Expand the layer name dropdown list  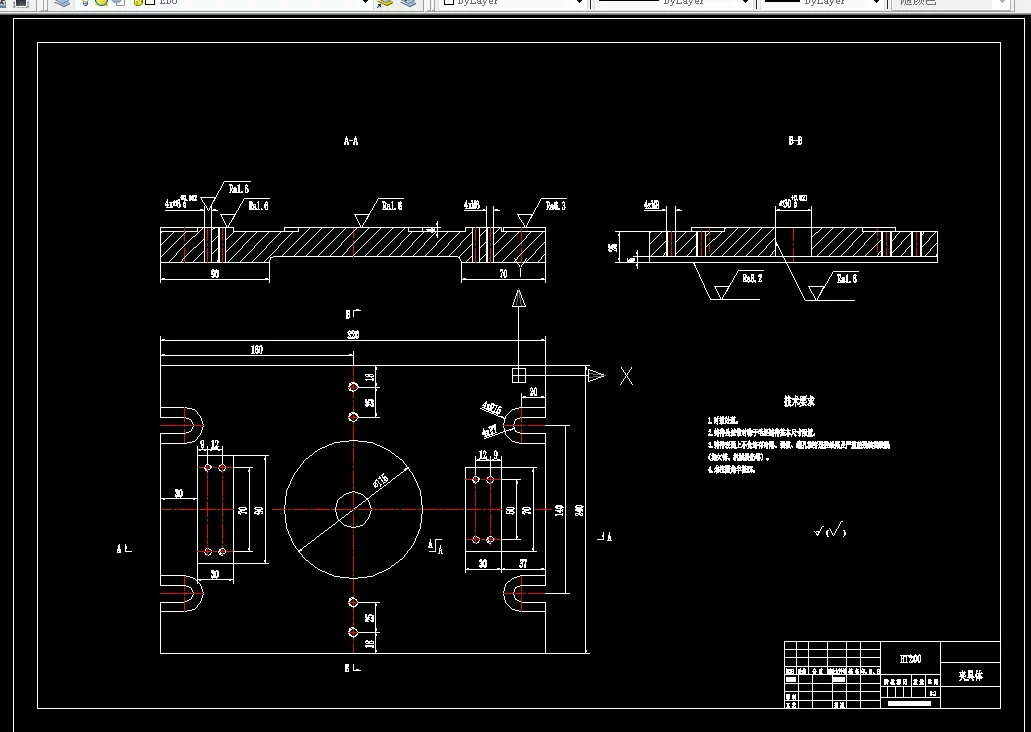[366, 3]
